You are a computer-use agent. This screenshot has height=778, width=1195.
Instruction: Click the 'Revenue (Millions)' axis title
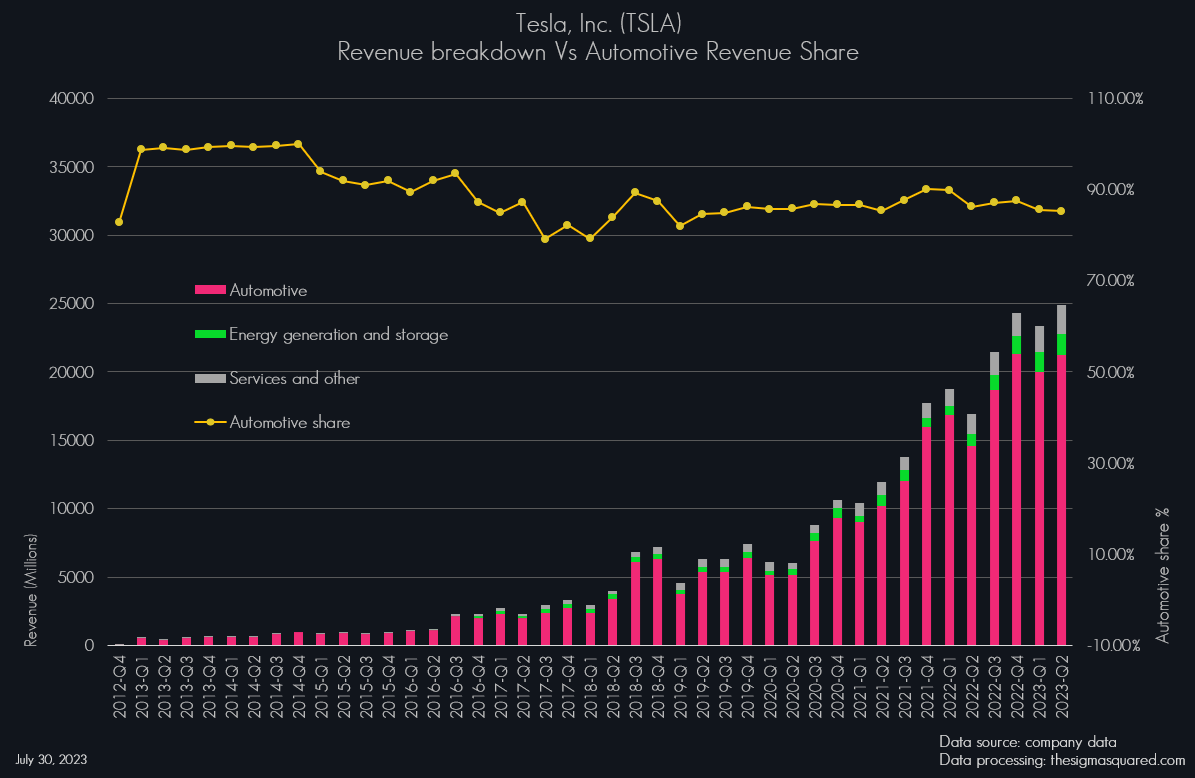tap(30, 591)
